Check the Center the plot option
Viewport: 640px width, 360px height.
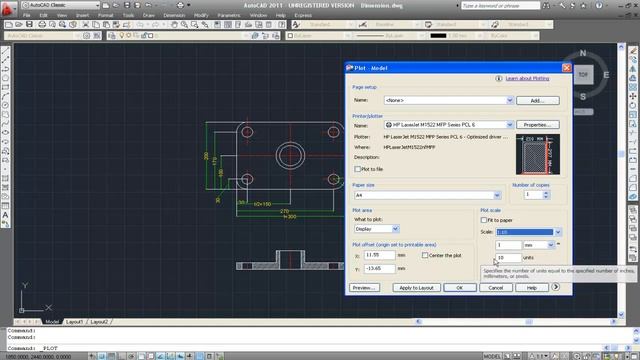pyautogui.click(x=425, y=255)
